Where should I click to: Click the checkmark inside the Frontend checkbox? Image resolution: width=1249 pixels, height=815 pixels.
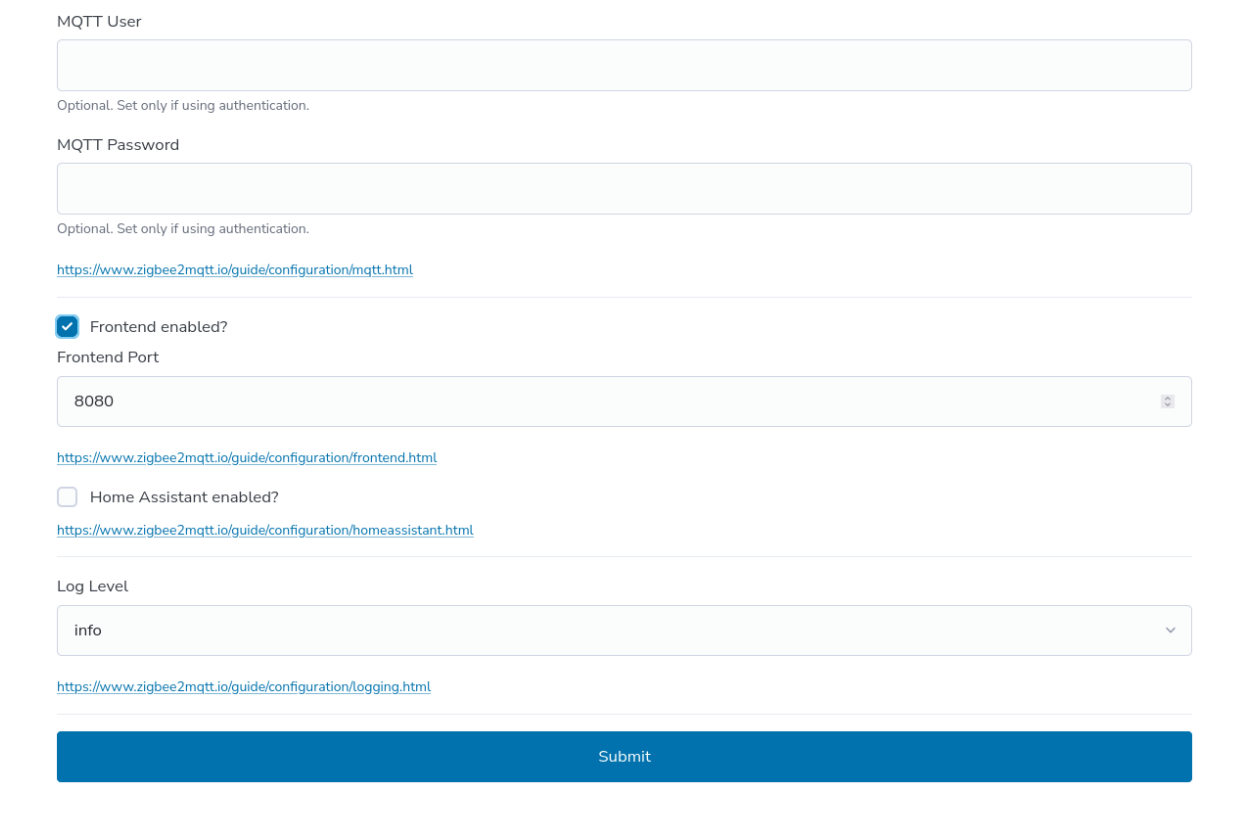[67, 326]
